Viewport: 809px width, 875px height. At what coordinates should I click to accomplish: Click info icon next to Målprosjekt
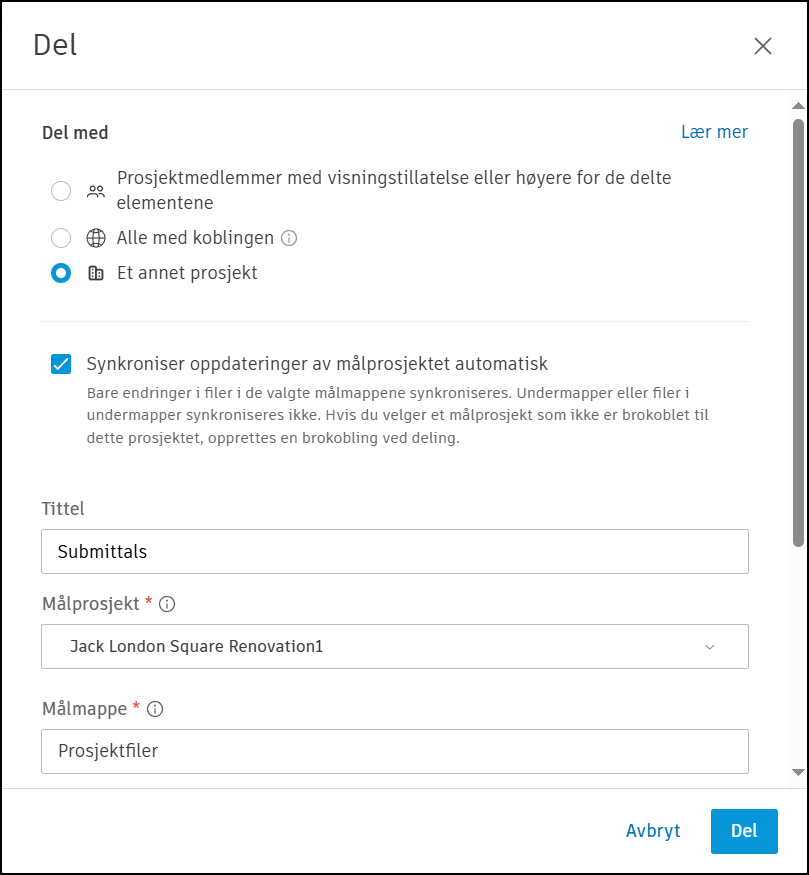167,604
